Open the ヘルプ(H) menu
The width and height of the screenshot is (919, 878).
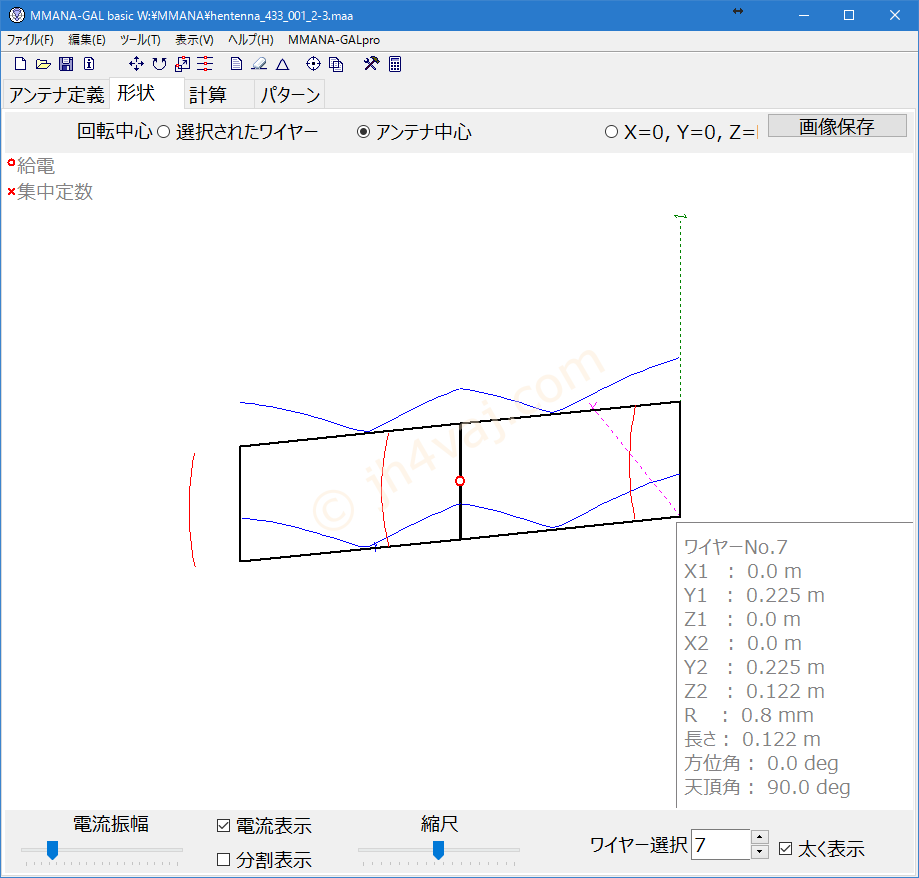[251, 40]
